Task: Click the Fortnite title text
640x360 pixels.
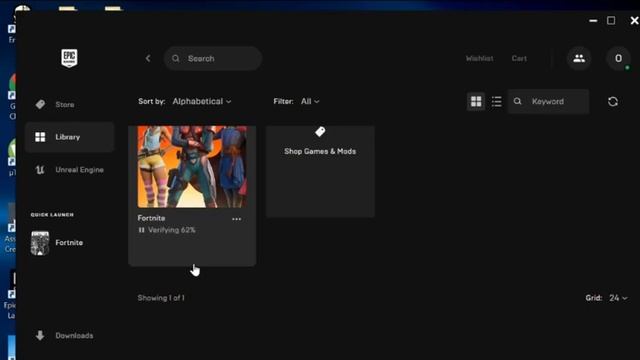Action: [151, 218]
